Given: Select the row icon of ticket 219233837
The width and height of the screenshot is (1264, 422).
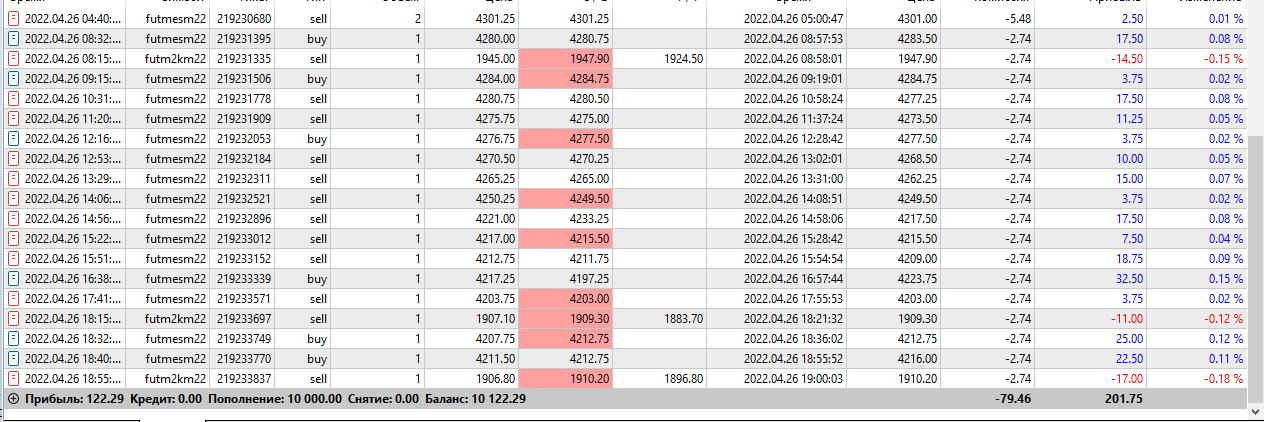Looking at the screenshot, I should pyautogui.click(x=13, y=379).
